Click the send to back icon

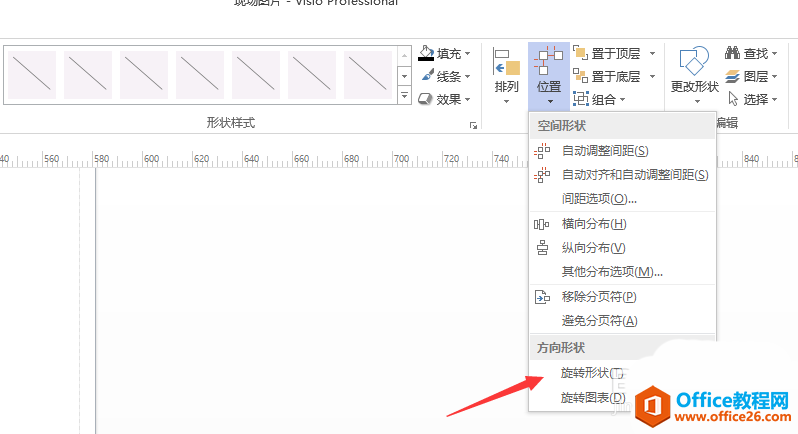click(580, 76)
